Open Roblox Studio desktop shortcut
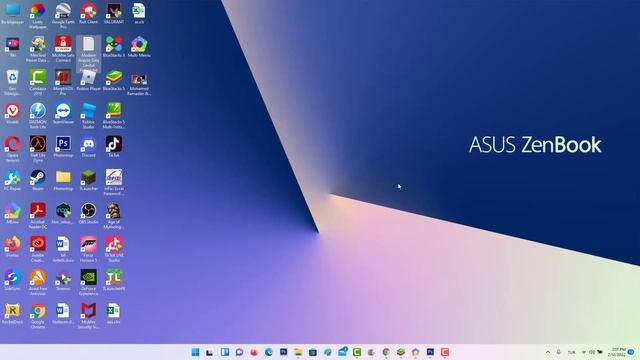The width and height of the screenshot is (640, 360). [x=88, y=115]
